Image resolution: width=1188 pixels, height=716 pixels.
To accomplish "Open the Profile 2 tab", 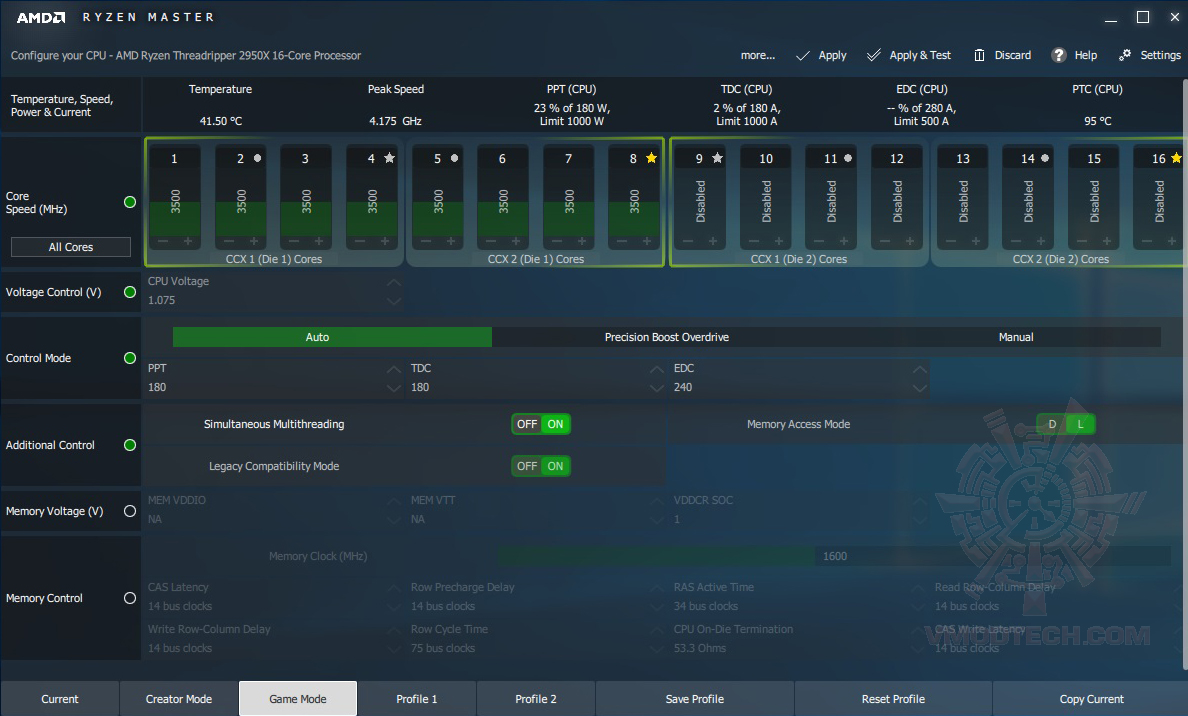I will pyautogui.click(x=536, y=699).
